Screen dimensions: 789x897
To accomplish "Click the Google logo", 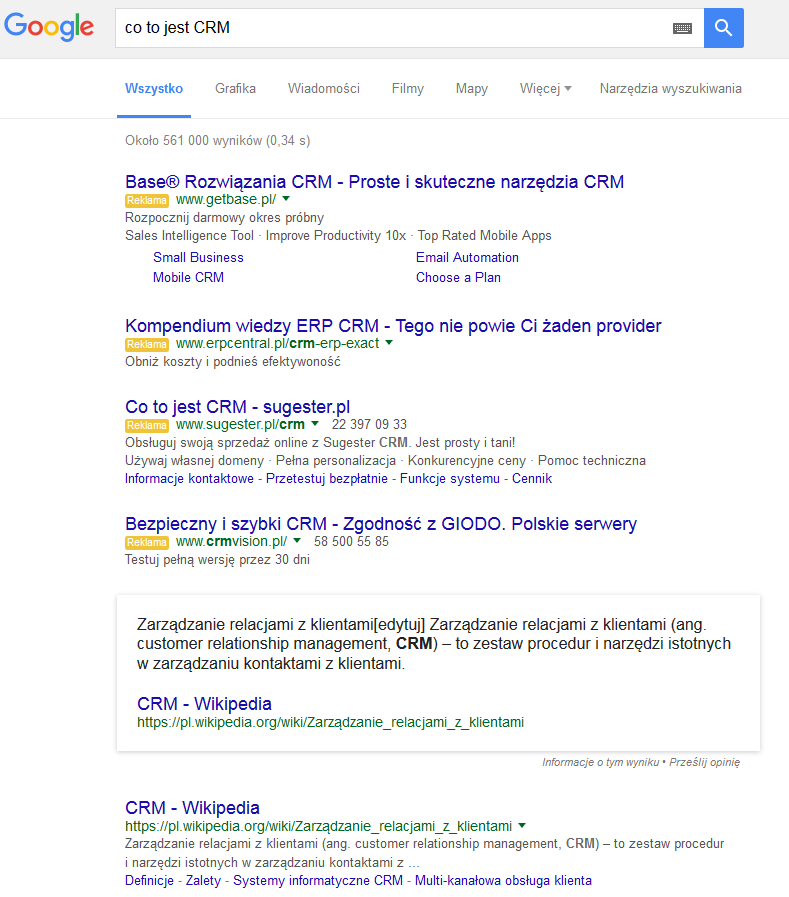I will tap(49, 26).
